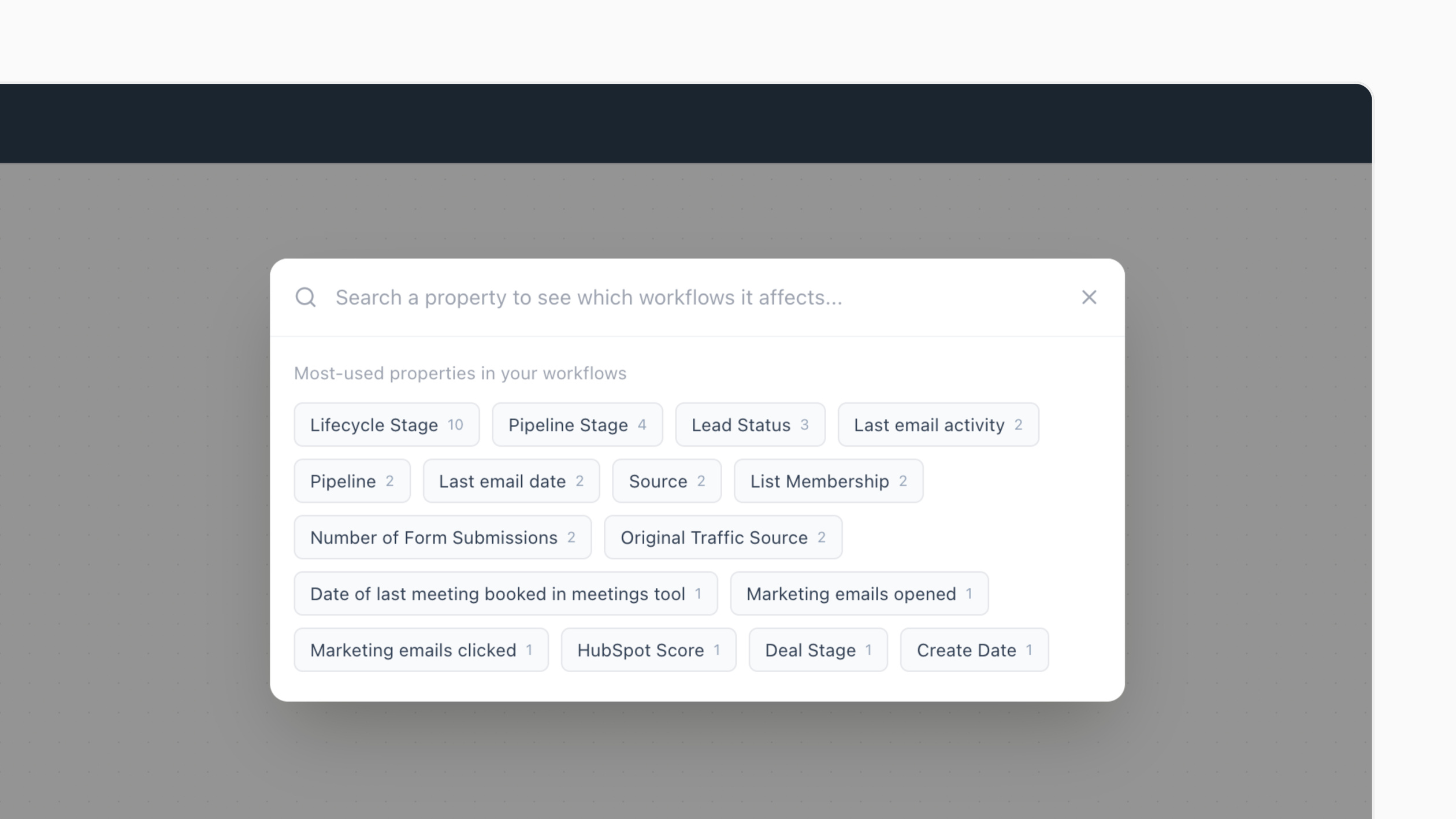1456x819 pixels.
Task: Pick the Lead Status chip
Action: tap(749, 425)
